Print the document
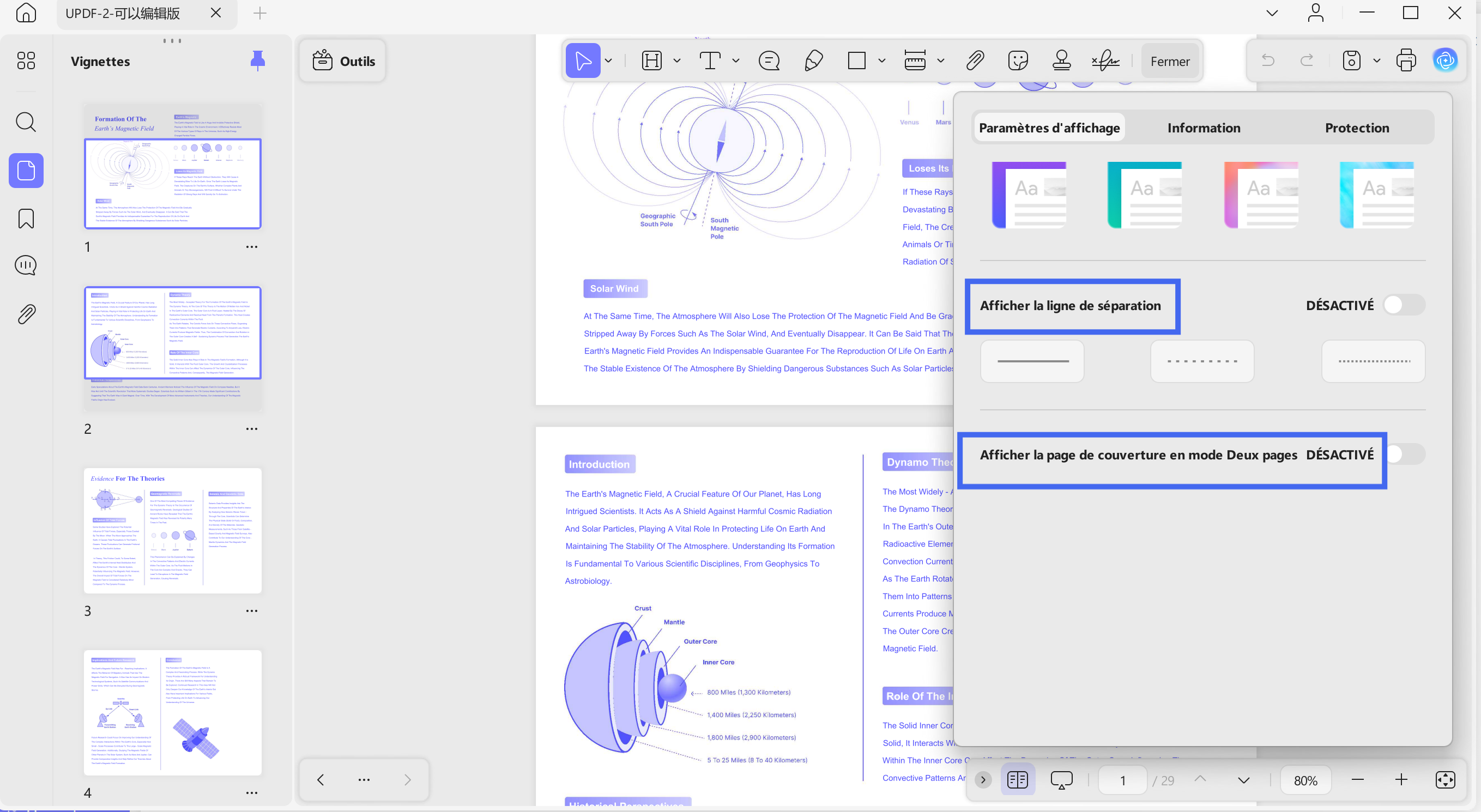 click(1406, 60)
